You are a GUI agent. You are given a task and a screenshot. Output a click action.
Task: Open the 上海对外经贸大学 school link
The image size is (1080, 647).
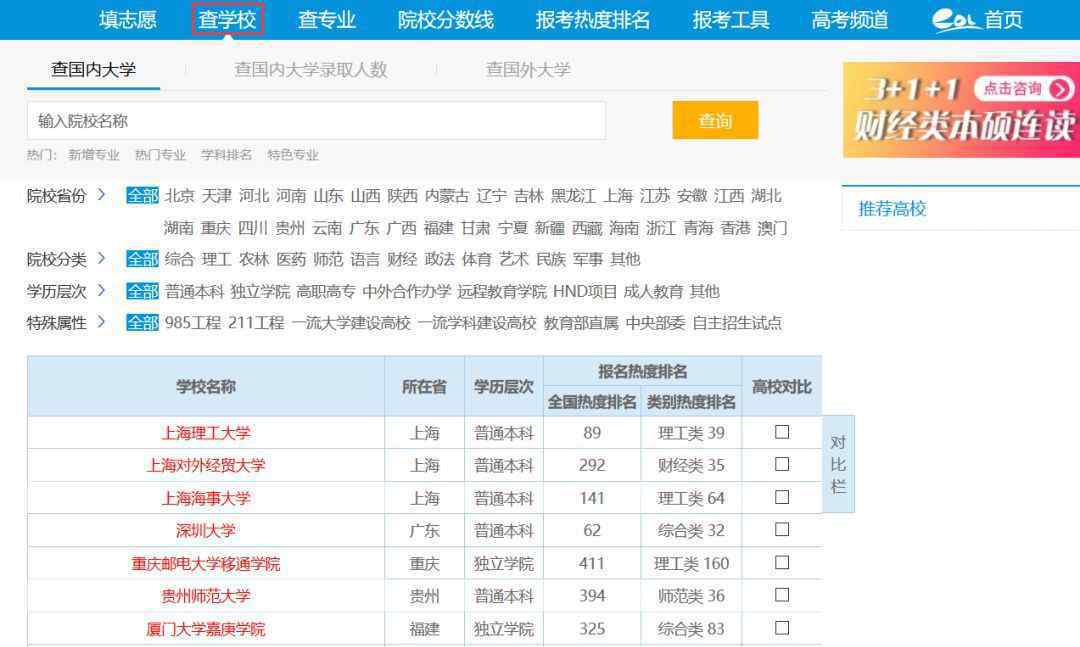coord(206,465)
